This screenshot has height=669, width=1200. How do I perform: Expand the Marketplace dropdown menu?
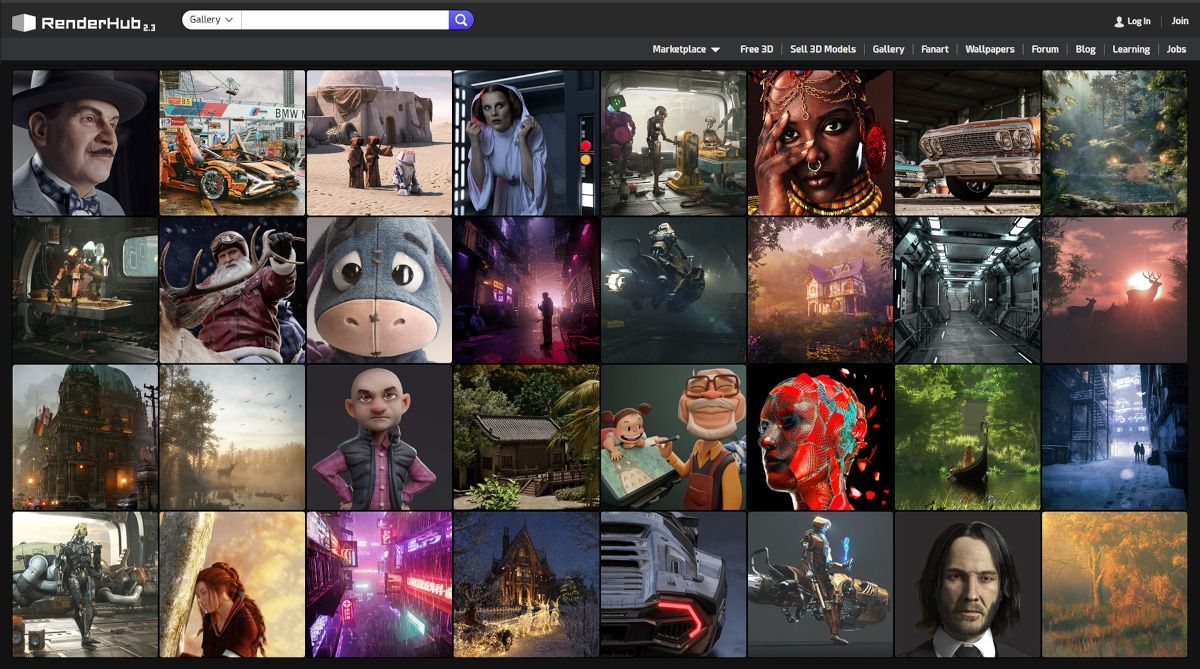coord(684,48)
